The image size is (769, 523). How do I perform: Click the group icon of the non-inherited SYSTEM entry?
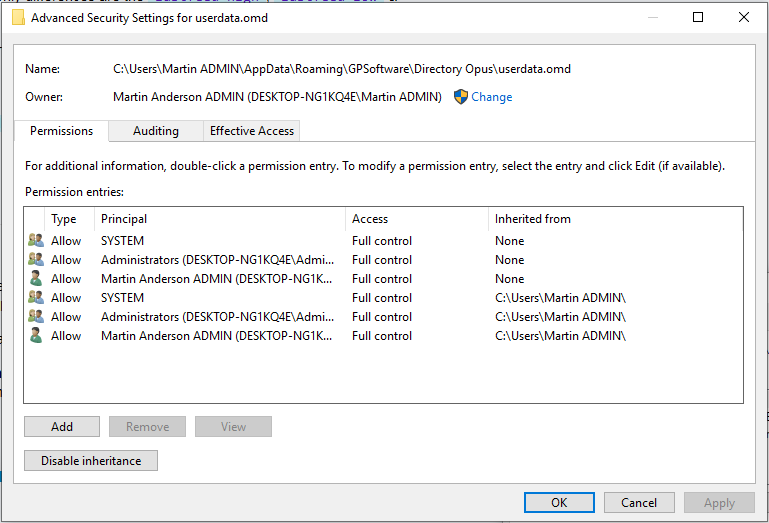[36, 240]
